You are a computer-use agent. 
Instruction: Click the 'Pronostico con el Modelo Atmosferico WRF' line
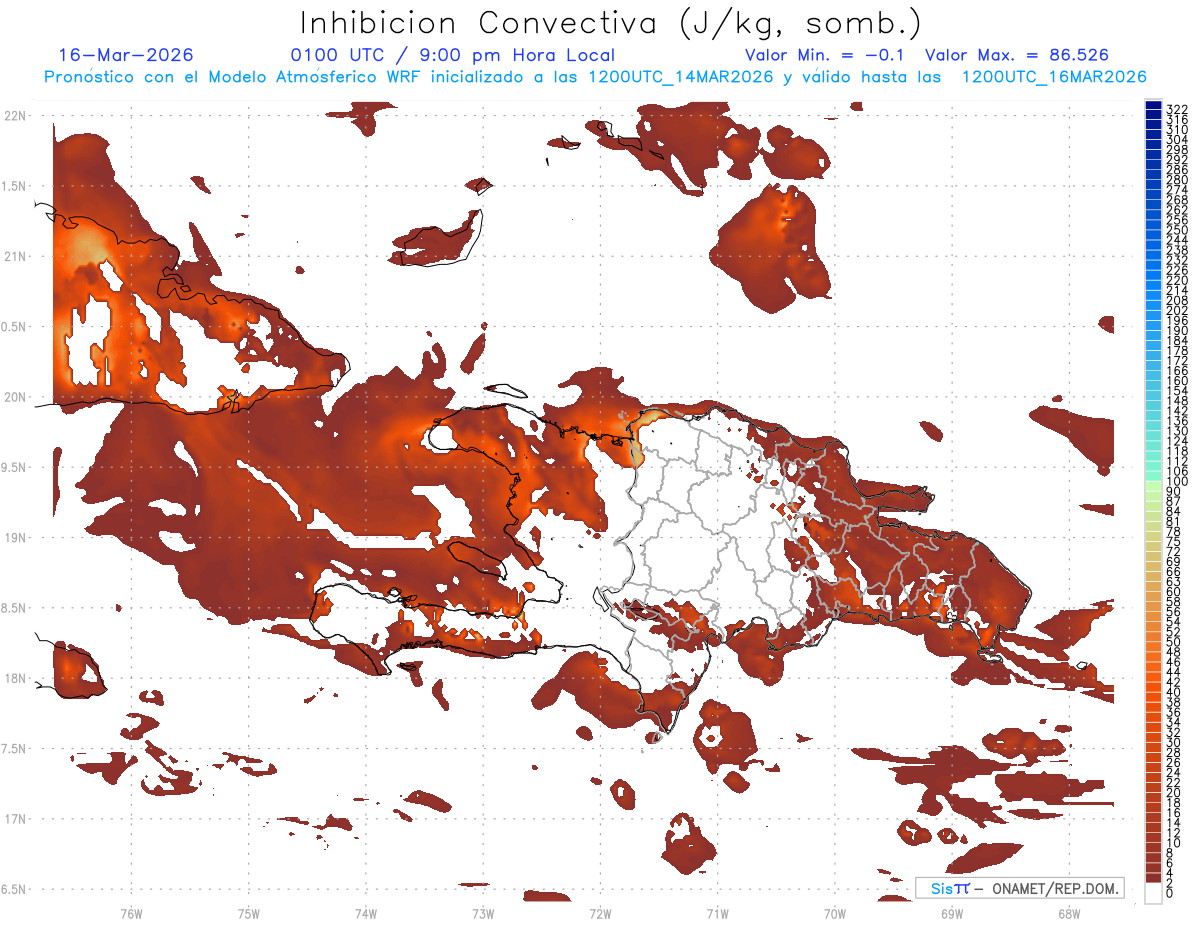594,77
